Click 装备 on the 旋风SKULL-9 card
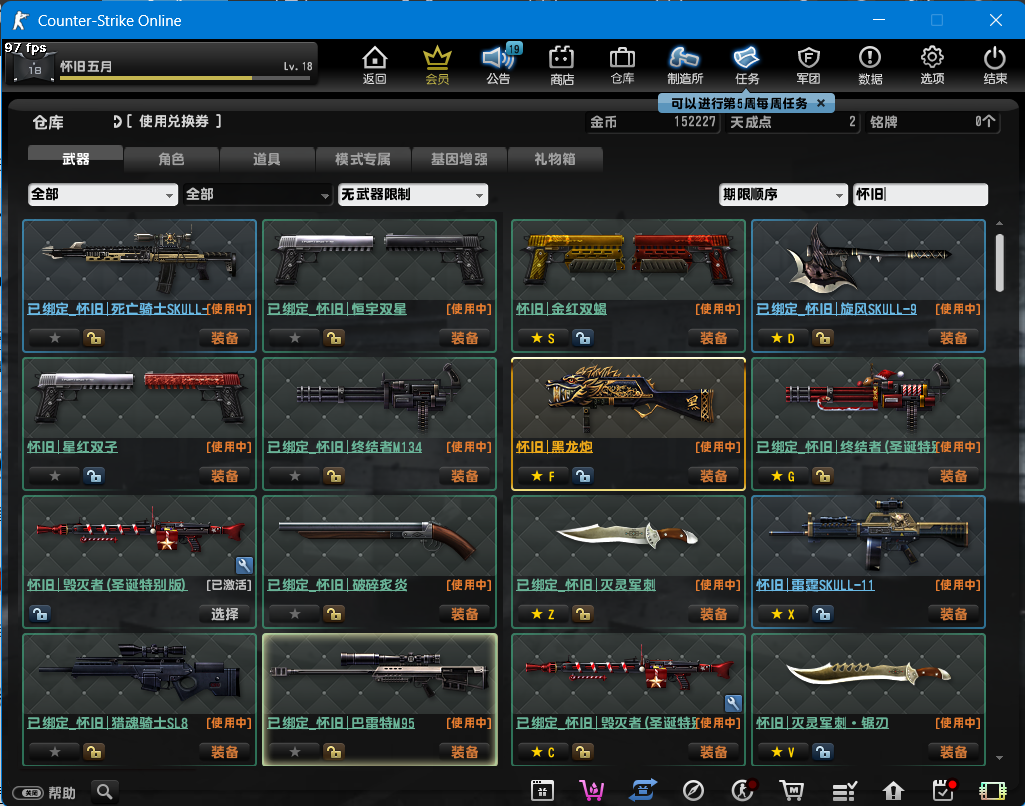 (954, 338)
